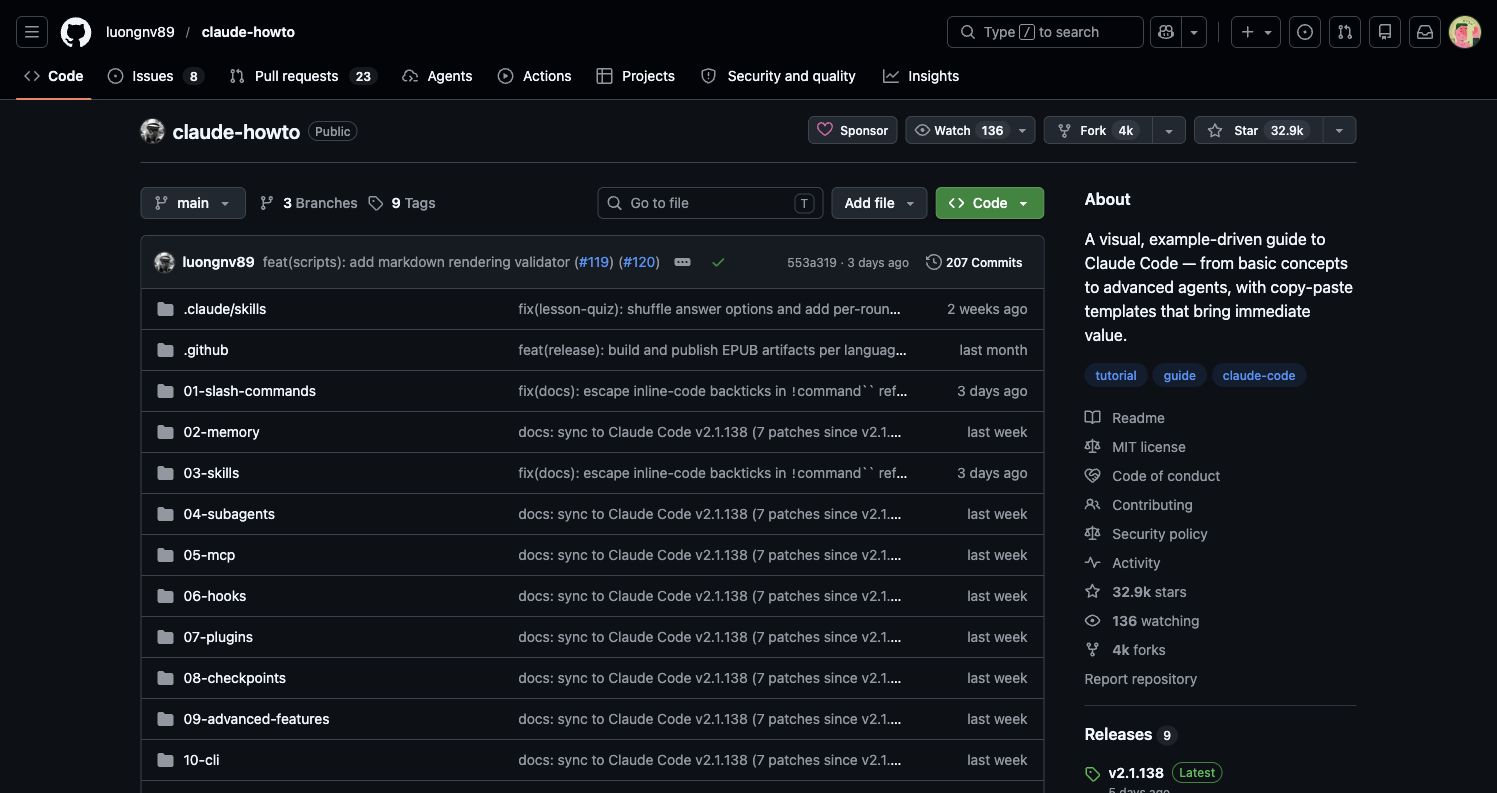Click the 06-hooks folder icon
Screen dimensions: 1497x793
tap(165, 596)
